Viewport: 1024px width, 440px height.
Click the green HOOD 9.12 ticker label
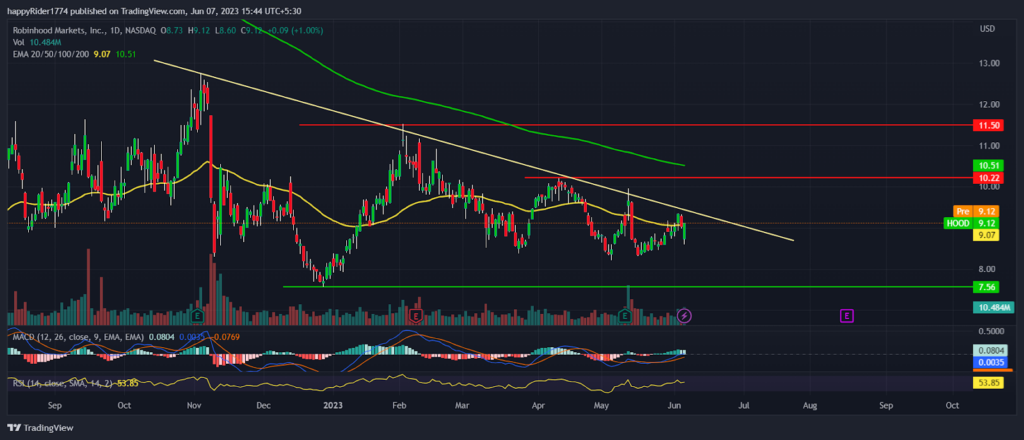click(970, 223)
